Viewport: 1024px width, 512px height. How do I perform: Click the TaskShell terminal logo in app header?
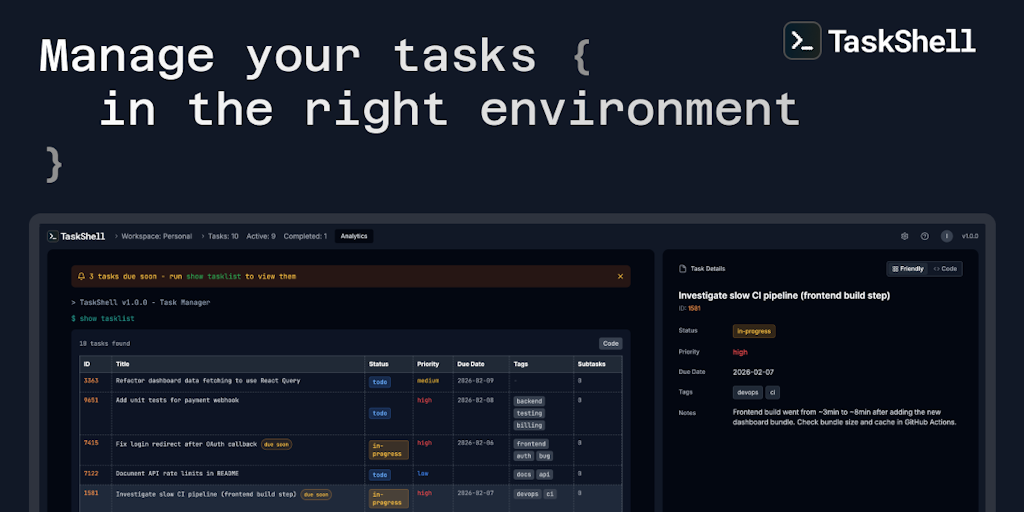point(53,236)
